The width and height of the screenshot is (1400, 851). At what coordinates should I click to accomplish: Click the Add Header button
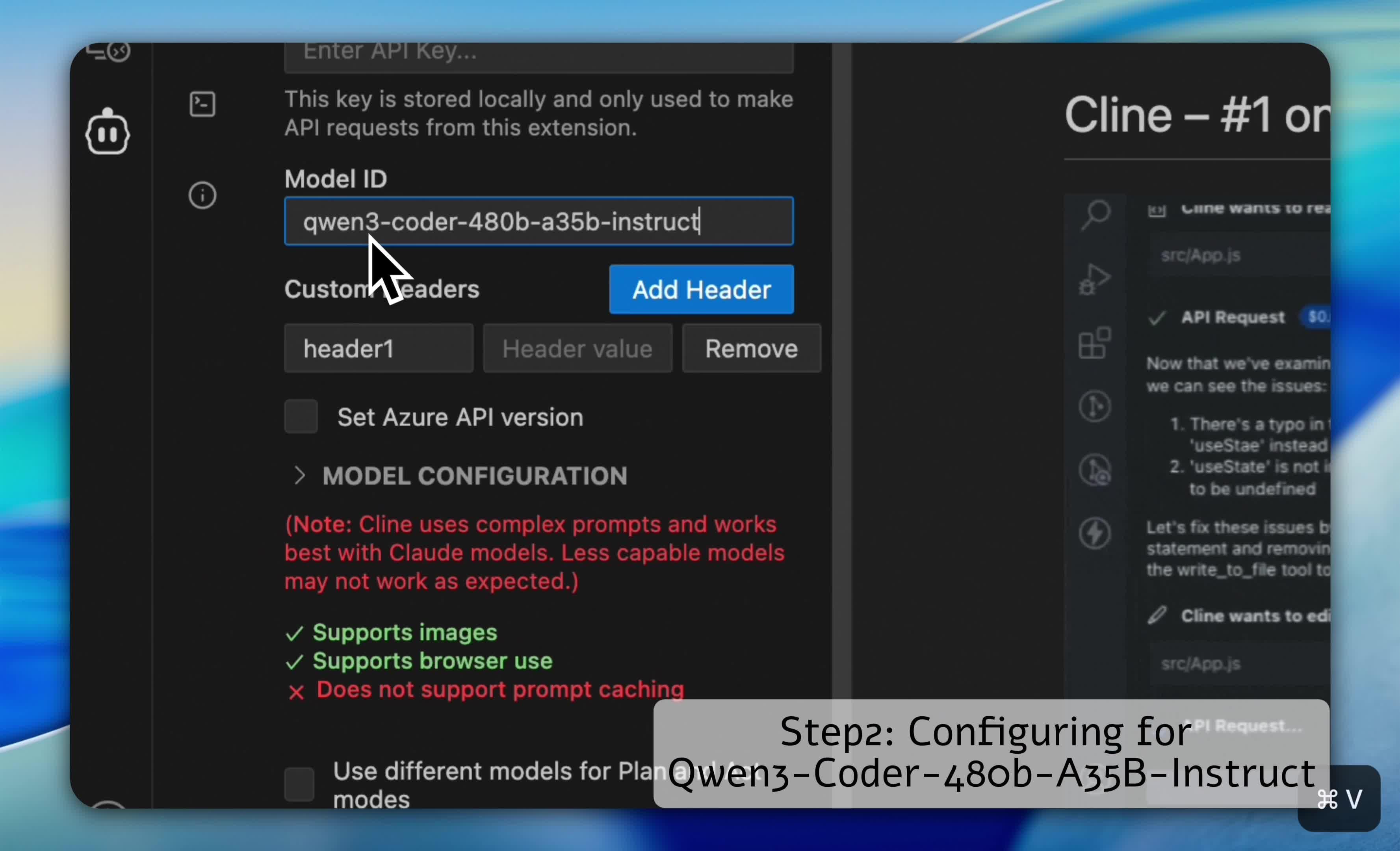click(701, 290)
